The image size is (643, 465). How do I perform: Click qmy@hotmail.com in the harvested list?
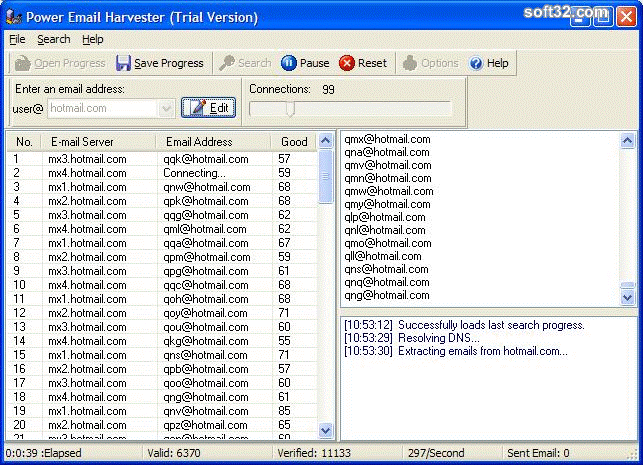point(387,204)
